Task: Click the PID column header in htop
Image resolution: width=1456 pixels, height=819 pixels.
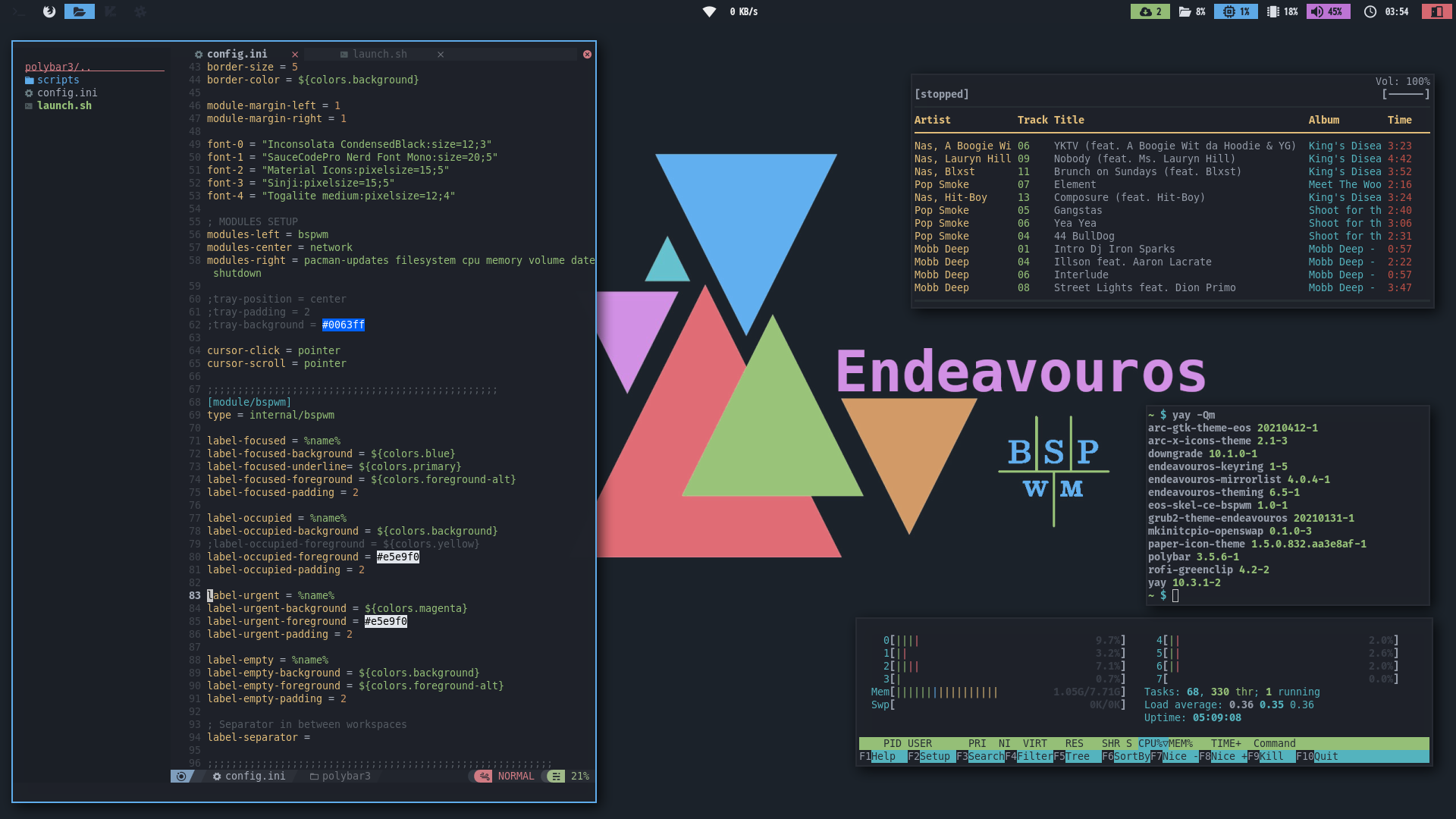Action: (893, 743)
